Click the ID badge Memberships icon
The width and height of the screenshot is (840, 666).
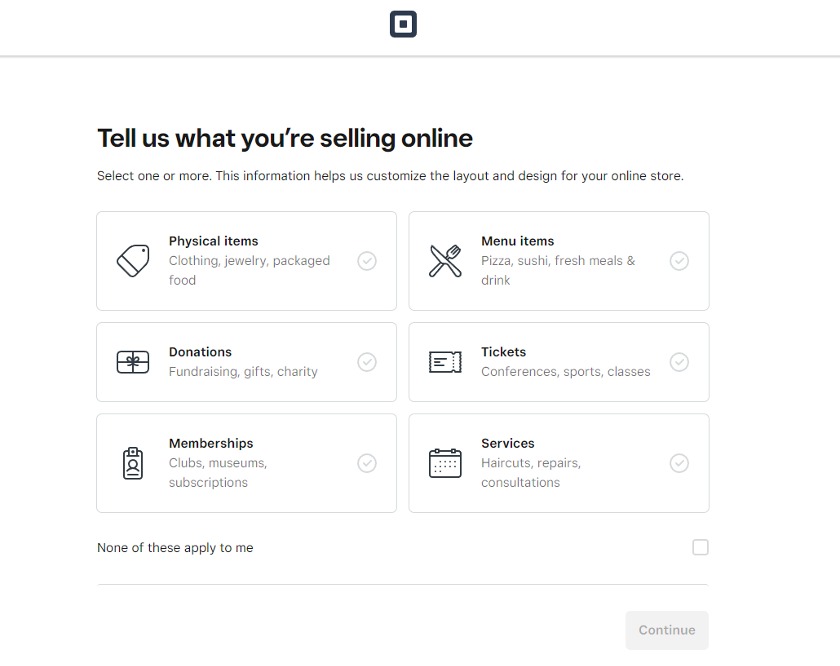point(133,463)
